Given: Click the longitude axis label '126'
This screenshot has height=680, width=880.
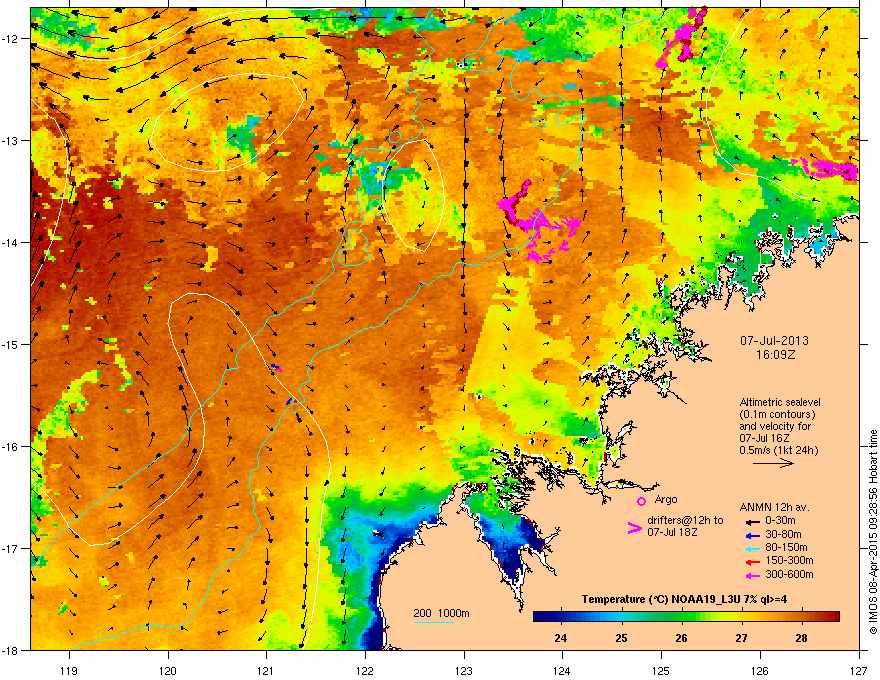Looking at the screenshot, I should pos(760,670).
